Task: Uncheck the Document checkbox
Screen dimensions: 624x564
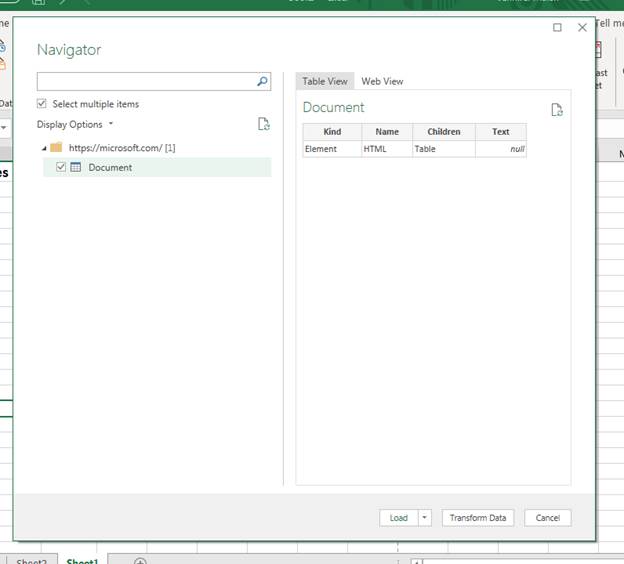Action: tap(61, 167)
